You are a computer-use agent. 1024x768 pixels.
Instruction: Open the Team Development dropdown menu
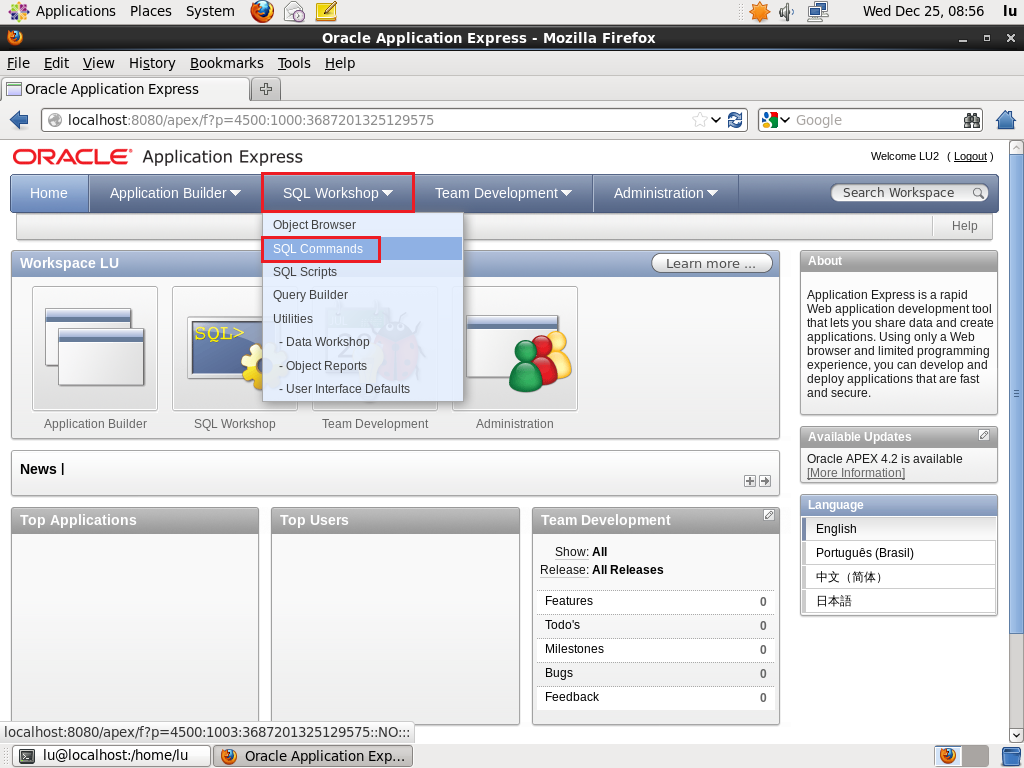point(502,192)
